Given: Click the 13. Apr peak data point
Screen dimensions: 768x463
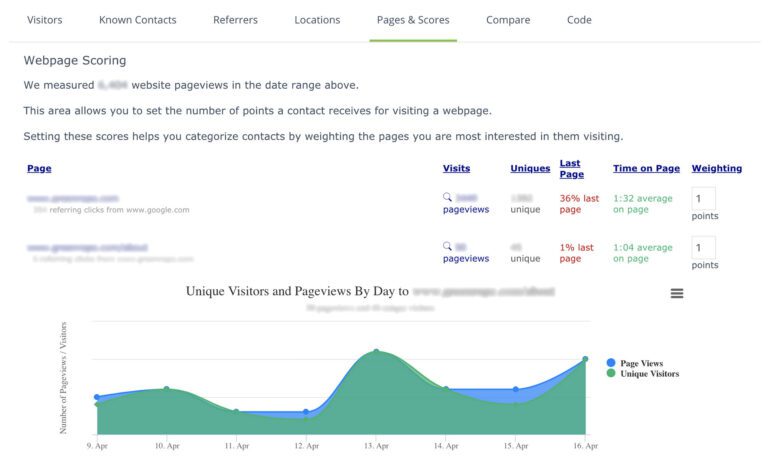Looking at the screenshot, I should (376, 352).
